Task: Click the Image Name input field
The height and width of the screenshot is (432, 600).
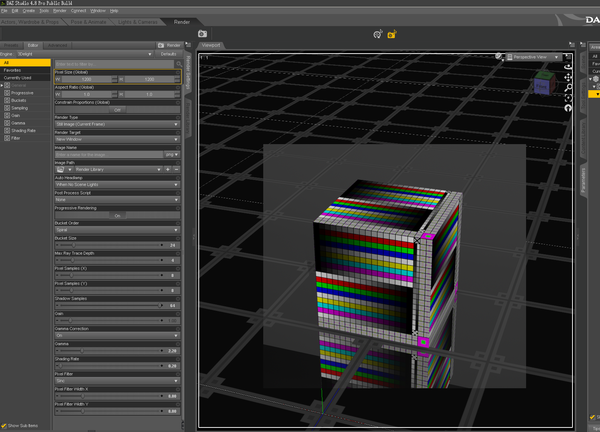Action: pos(109,155)
